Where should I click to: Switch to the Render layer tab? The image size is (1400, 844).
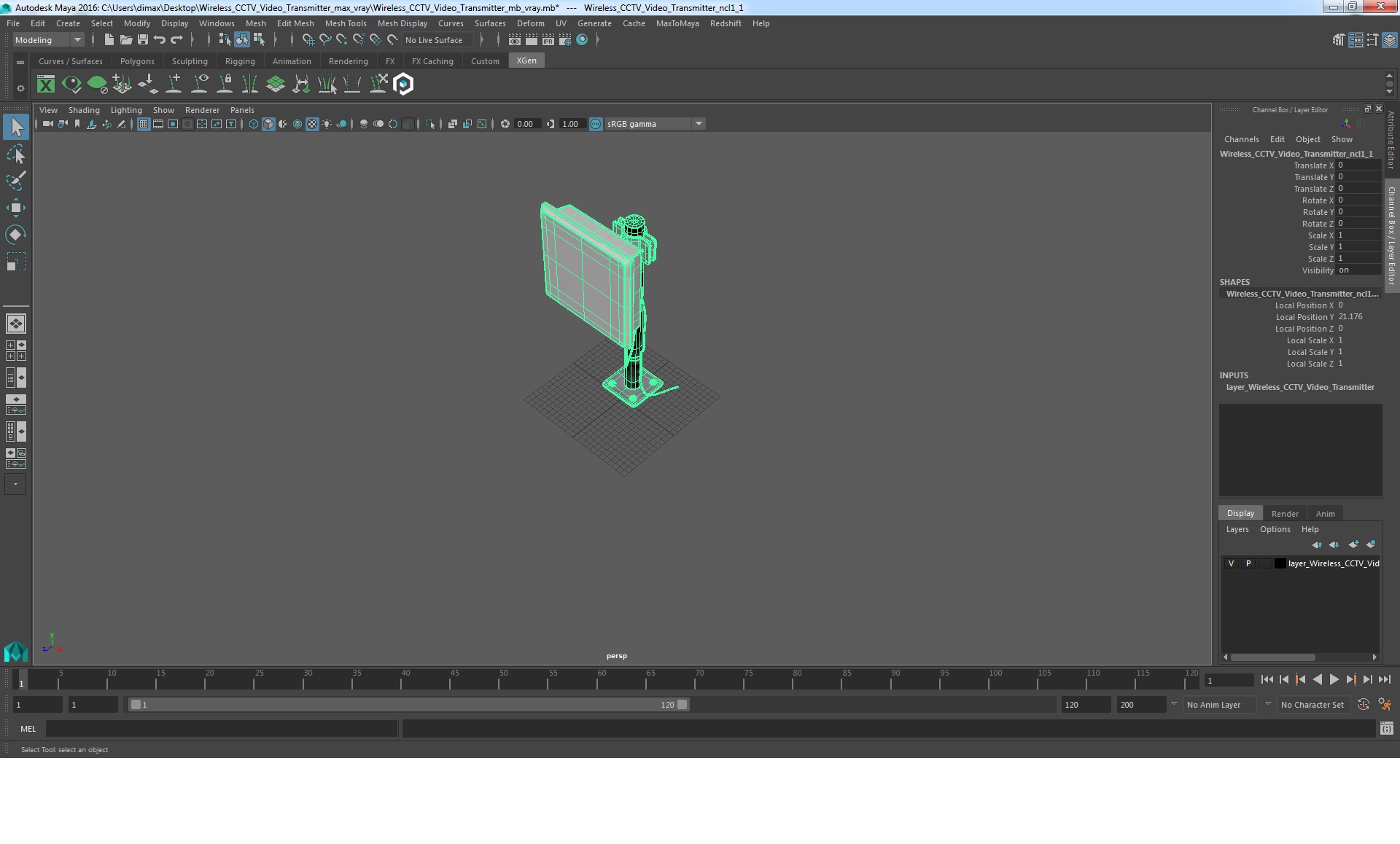[x=1285, y=514]
